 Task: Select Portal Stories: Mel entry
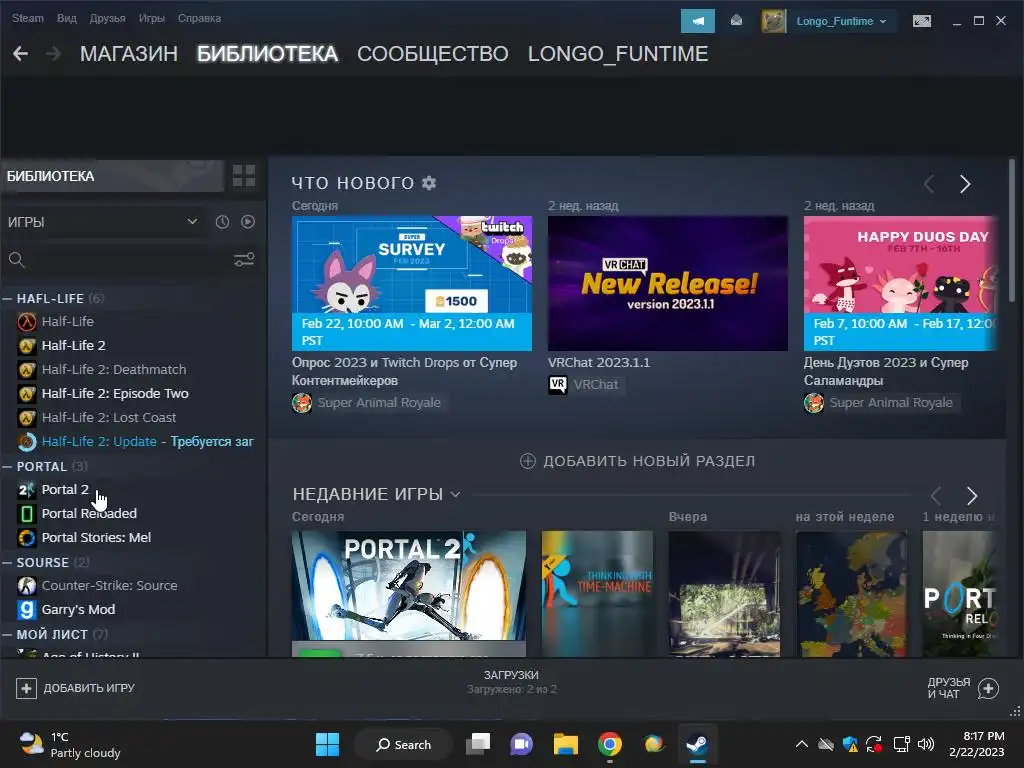coord(96,537)
